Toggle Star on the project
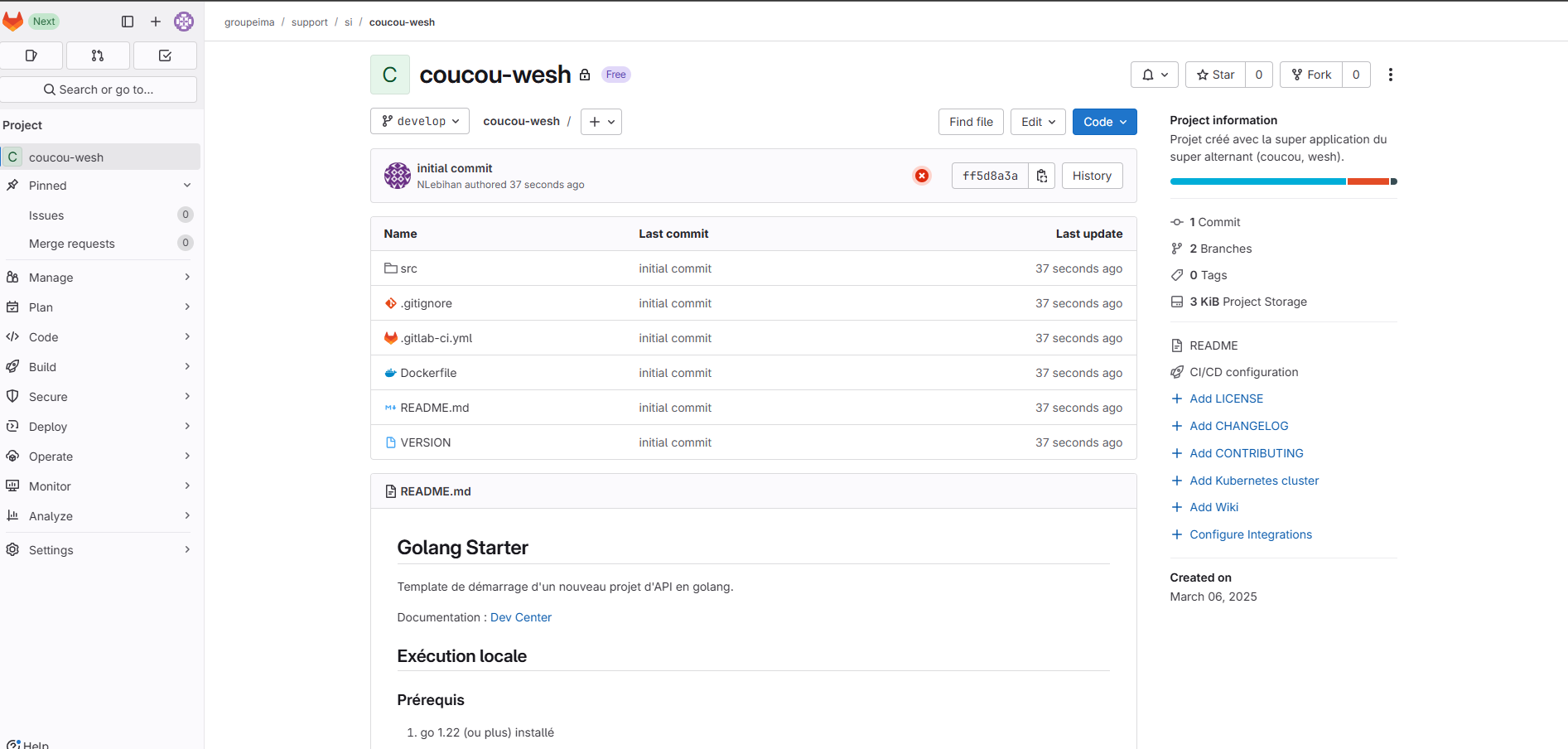This screenshot has height=749, width=1568. tap(1215, 75)
